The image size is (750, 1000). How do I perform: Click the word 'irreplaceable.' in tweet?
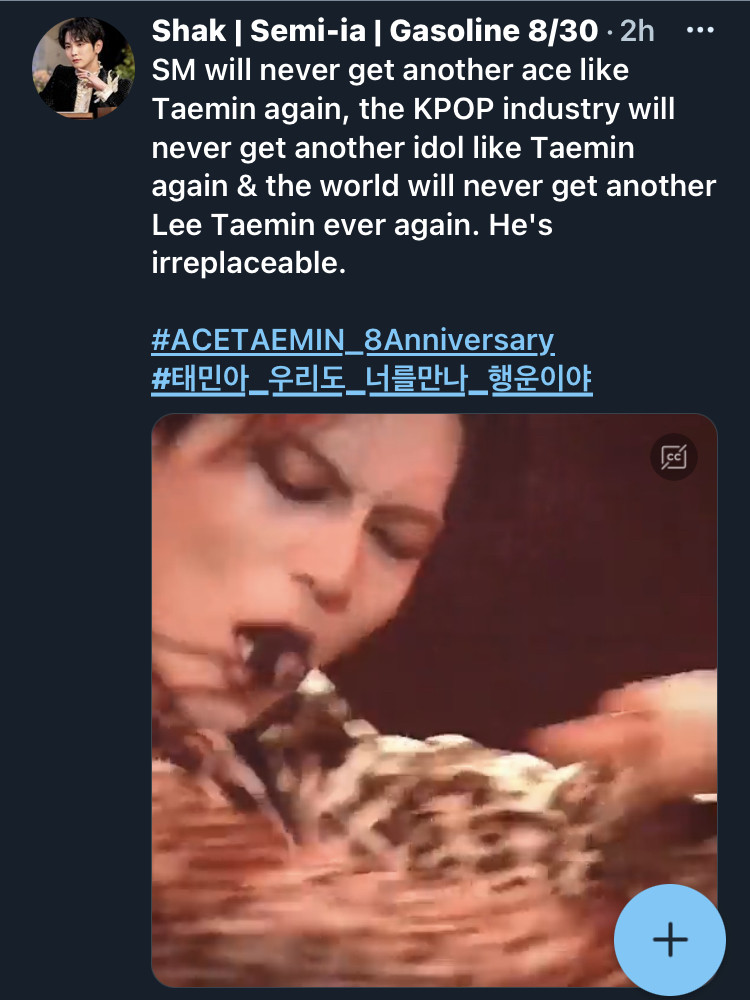(249, 262)
